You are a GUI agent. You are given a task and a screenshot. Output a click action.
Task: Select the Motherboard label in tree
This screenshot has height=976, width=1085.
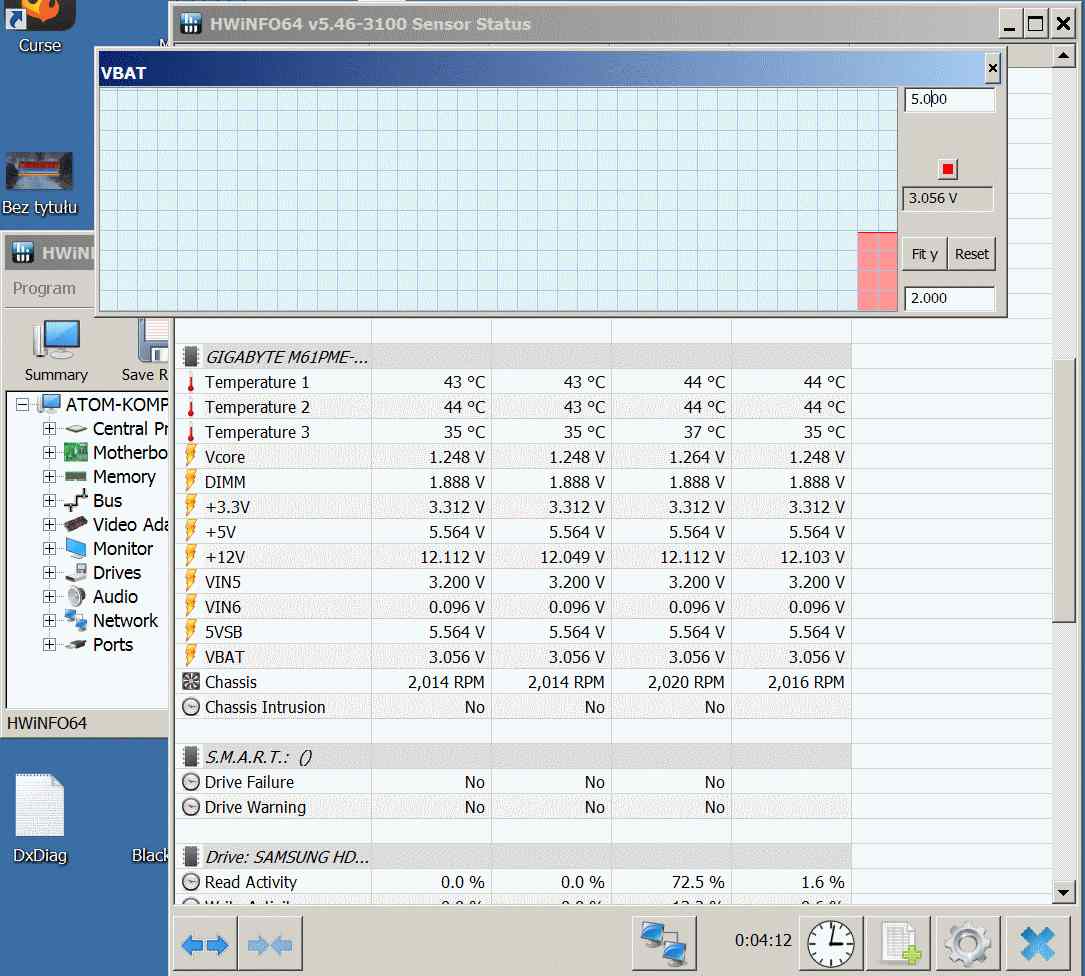[x=130, y=453]
